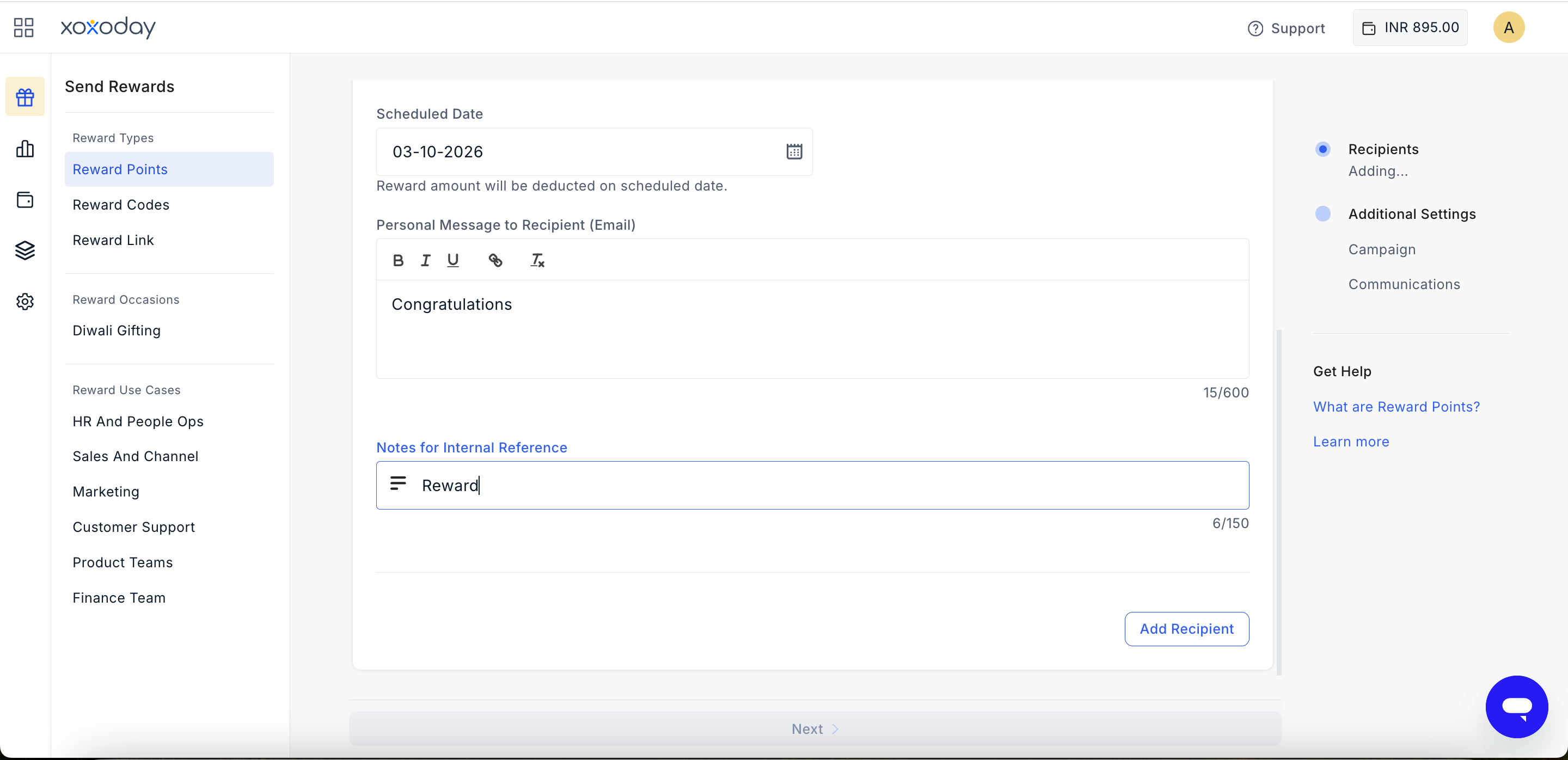Go to the Additional Settings step
The height and width of the screenshot is (760, 1568).
pos(1412,214)
